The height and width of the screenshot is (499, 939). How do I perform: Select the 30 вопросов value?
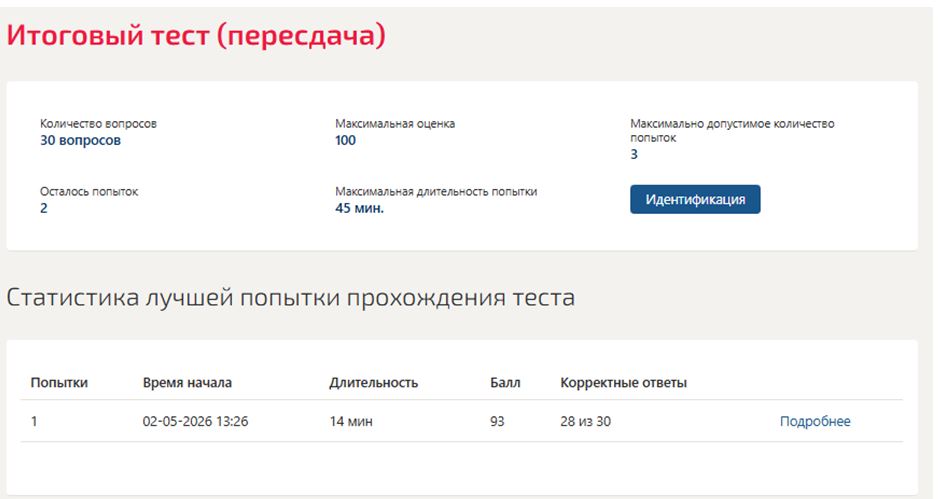click(80, 140)
